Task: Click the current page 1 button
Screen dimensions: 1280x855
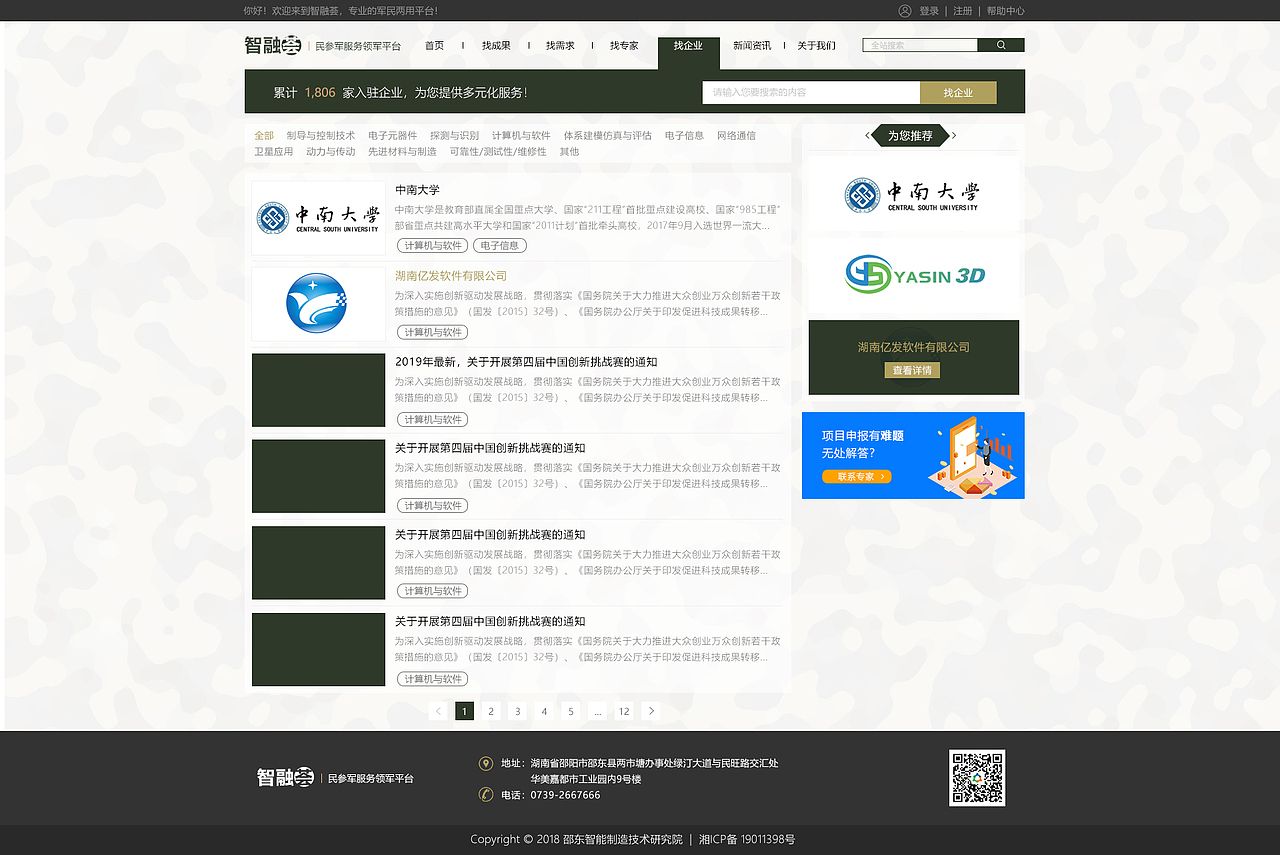Action: pyautogui.click(x=464, y=711)
